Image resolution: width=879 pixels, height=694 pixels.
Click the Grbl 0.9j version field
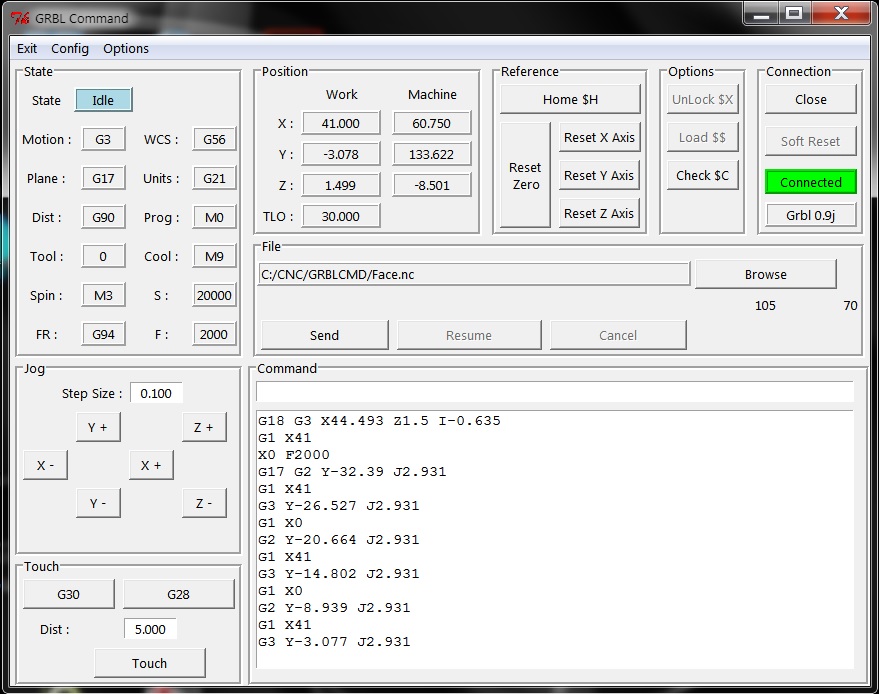811,215
